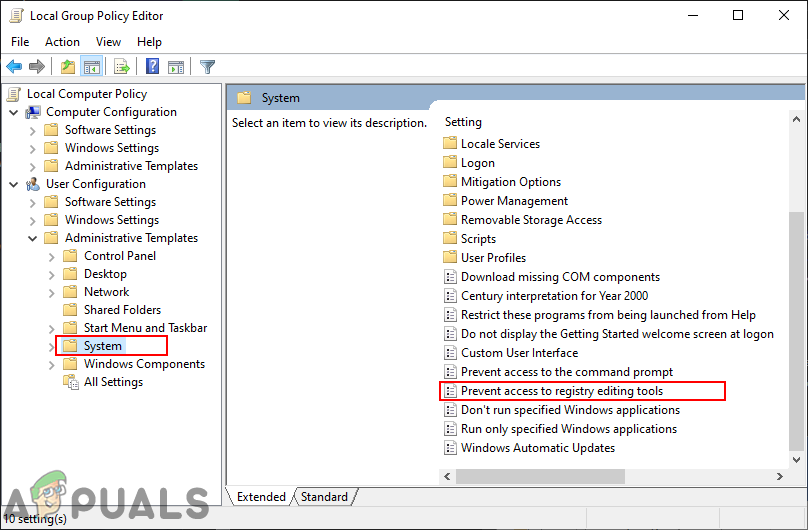
Task: Click the Local Computer Policy root icon
Action: [x=14, y=94]
